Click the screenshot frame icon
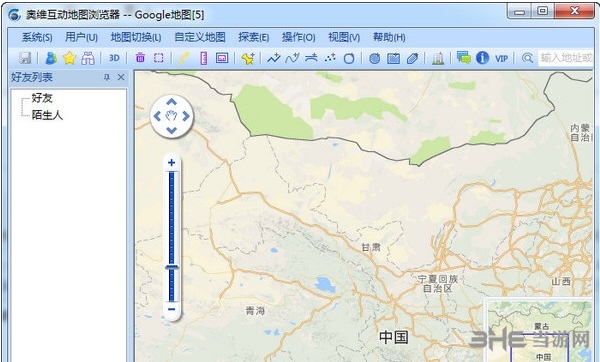The height and width of the screenshot is (362, 600). 222,58
